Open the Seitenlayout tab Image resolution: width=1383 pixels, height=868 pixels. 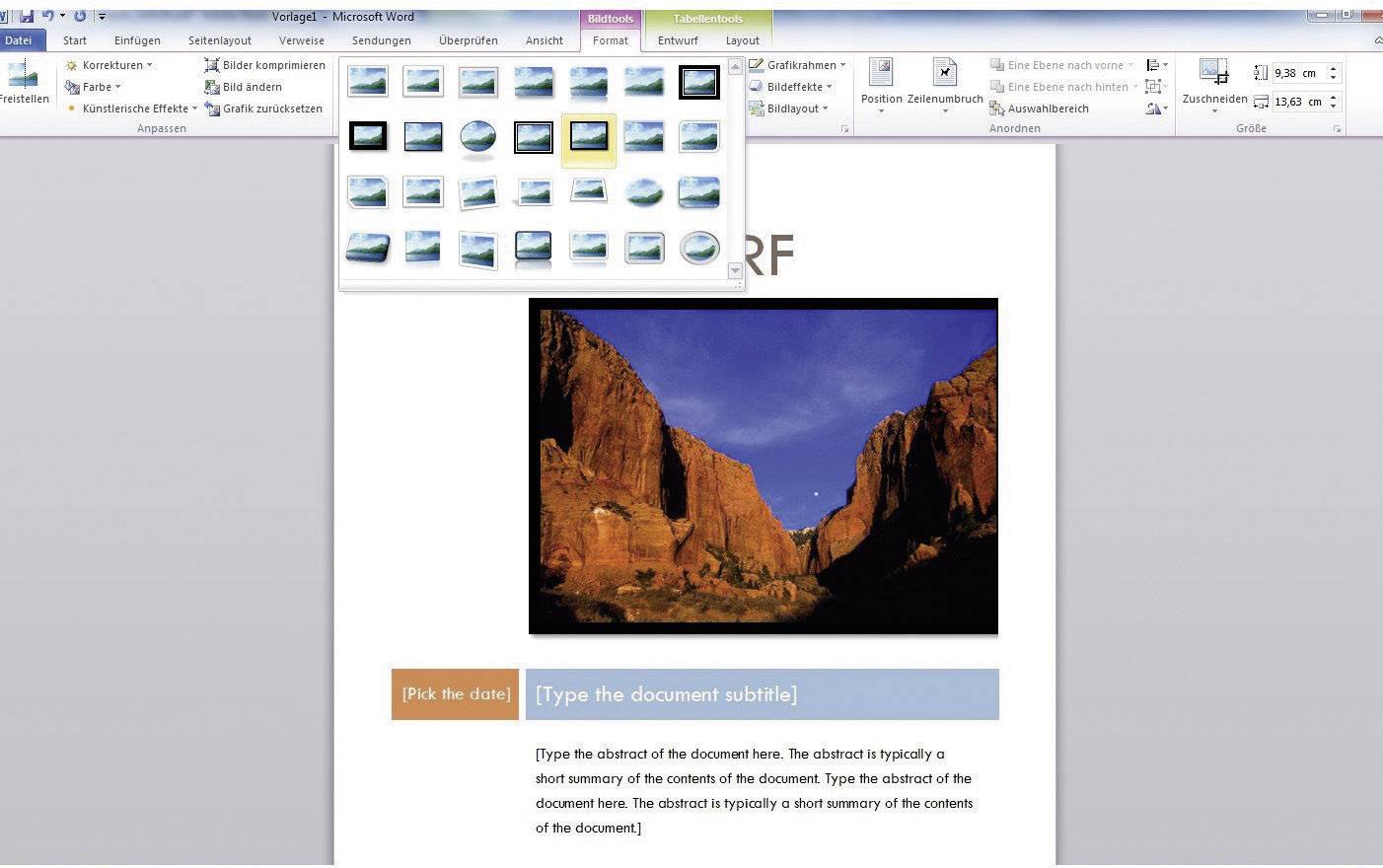tap(220, 40)
